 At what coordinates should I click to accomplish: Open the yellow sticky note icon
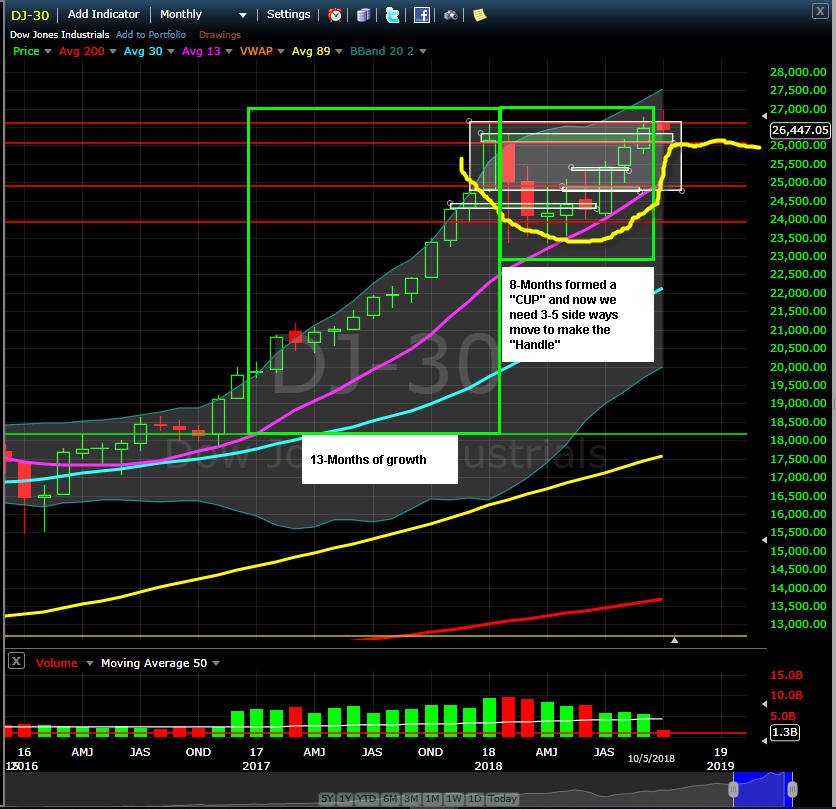[x=479, y=15]
